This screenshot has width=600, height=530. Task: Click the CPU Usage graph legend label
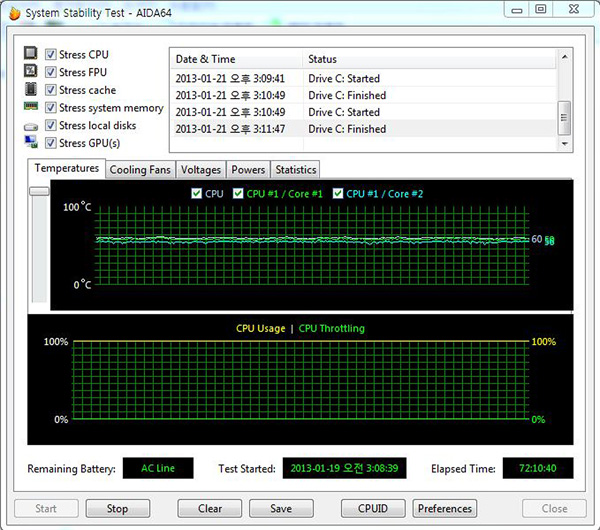click(x=261, y=328)
